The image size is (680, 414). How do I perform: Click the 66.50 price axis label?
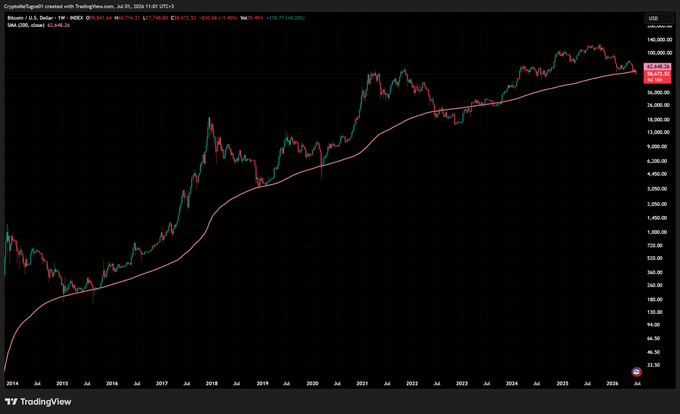tap(654, 339)
